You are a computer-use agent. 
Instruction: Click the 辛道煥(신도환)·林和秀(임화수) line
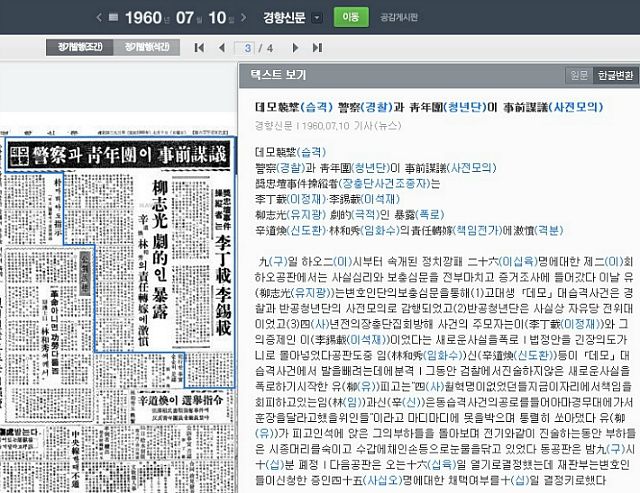click(409, 230)
